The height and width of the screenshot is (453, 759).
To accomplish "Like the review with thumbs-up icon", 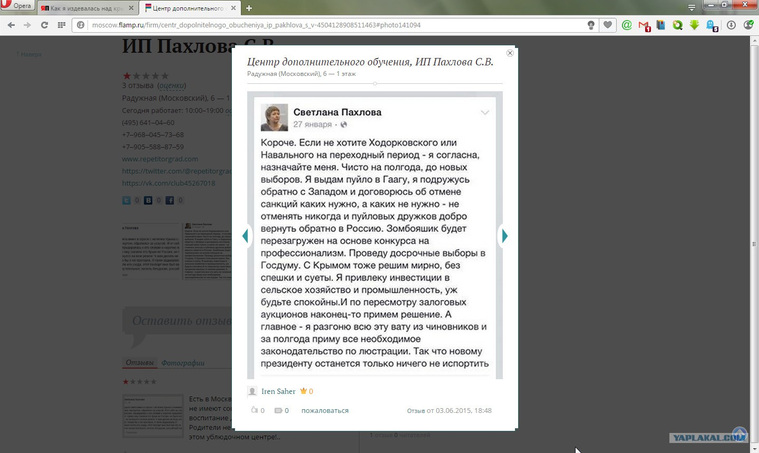I will click(254, 410).
